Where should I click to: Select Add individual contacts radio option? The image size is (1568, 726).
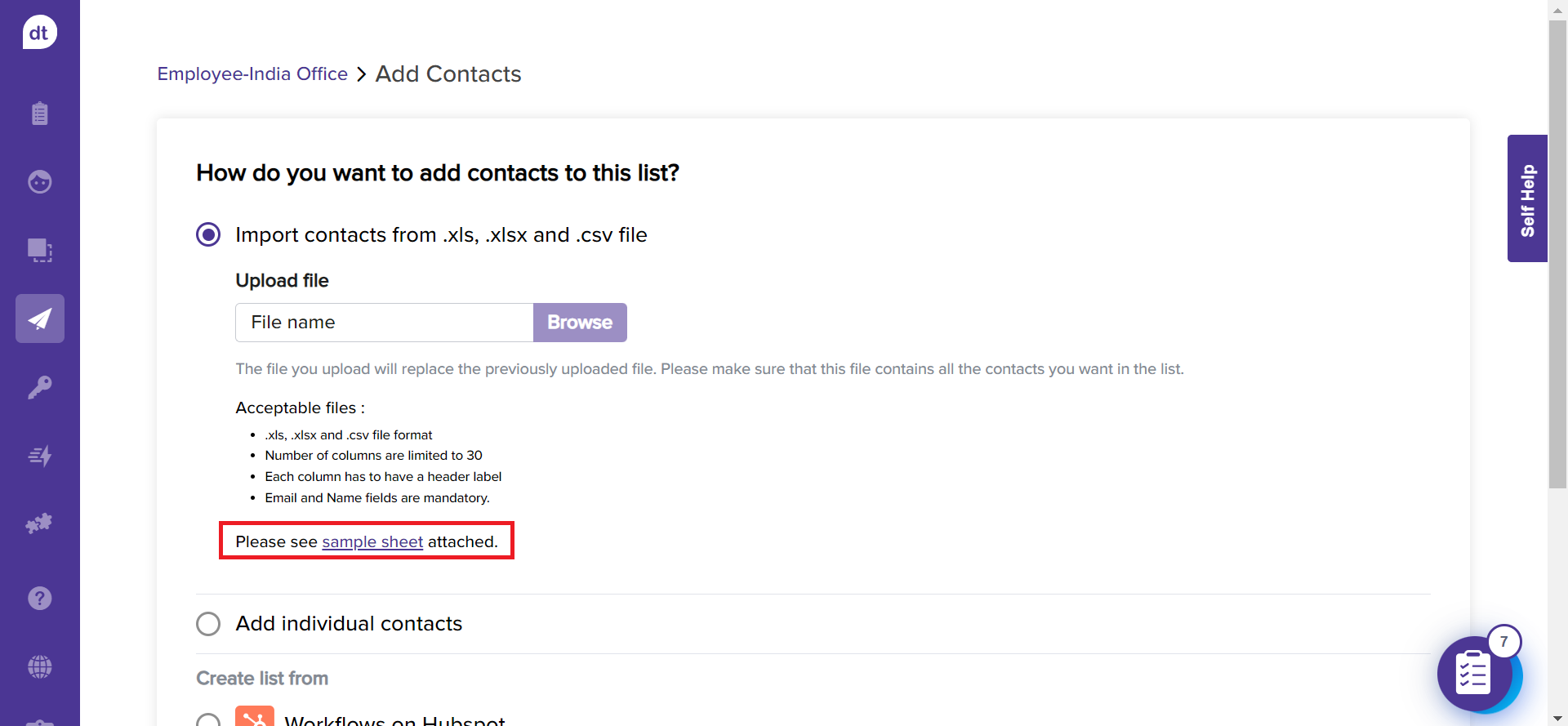[x=208, y=624]
